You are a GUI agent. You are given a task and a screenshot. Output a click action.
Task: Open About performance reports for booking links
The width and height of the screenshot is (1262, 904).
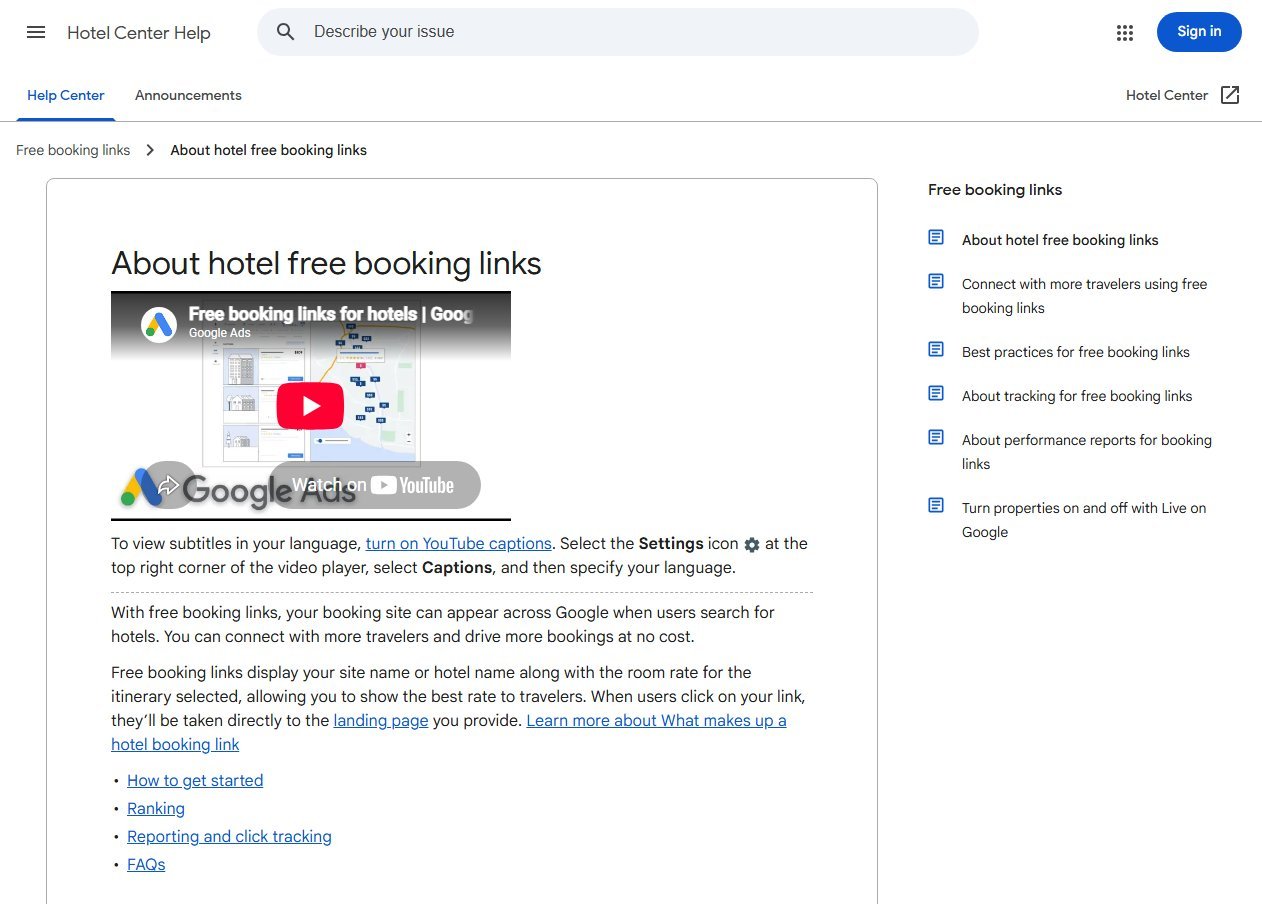point(1087,452)
